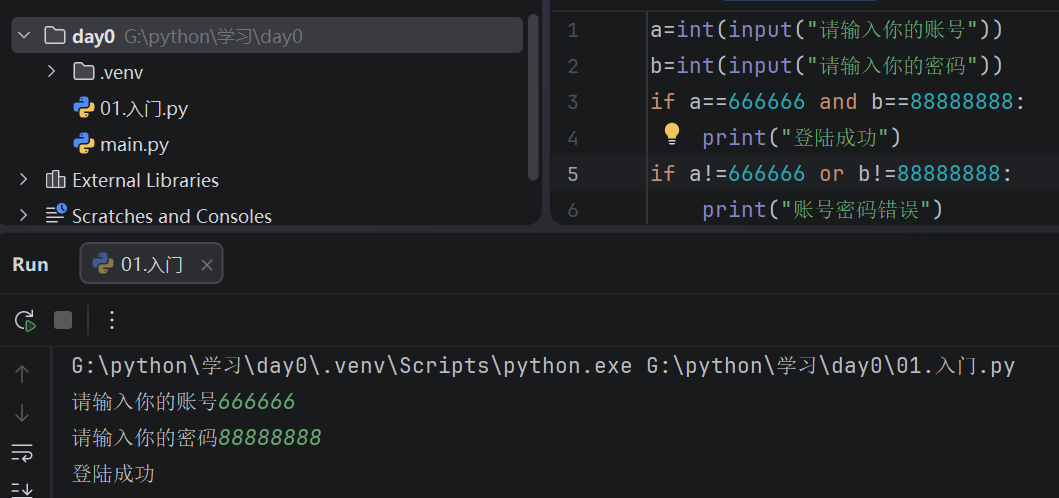Click Python icon beside main.py

[x=82, y=144]
